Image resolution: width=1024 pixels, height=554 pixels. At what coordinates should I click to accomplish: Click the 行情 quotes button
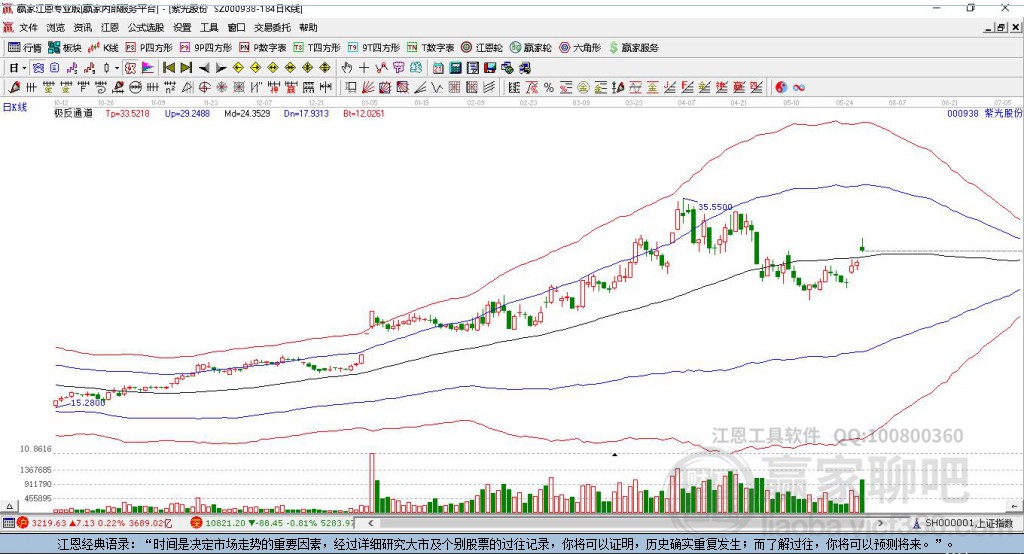pyautogui.click(x=25, y=48)
